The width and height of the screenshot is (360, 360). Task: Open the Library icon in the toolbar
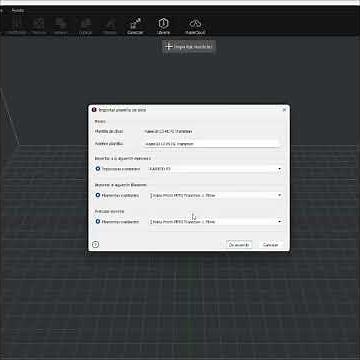coord(163,26)
